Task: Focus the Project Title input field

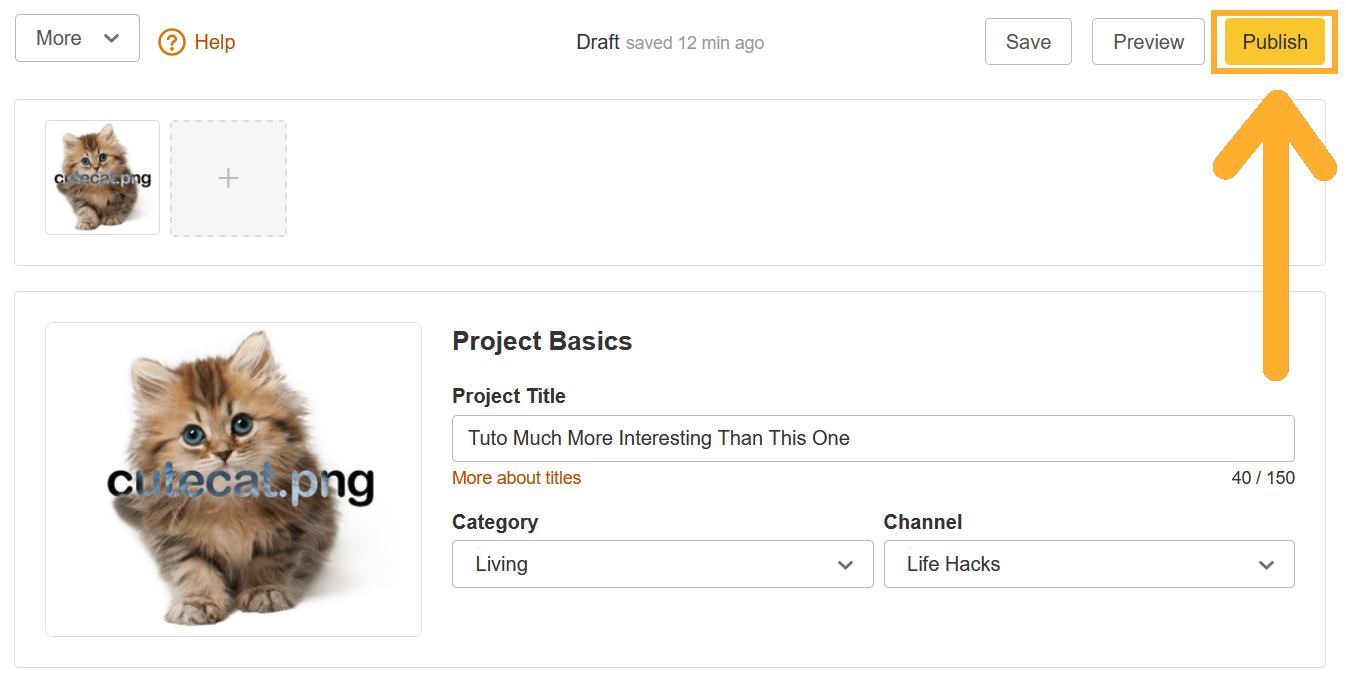Action: point(872,438)
